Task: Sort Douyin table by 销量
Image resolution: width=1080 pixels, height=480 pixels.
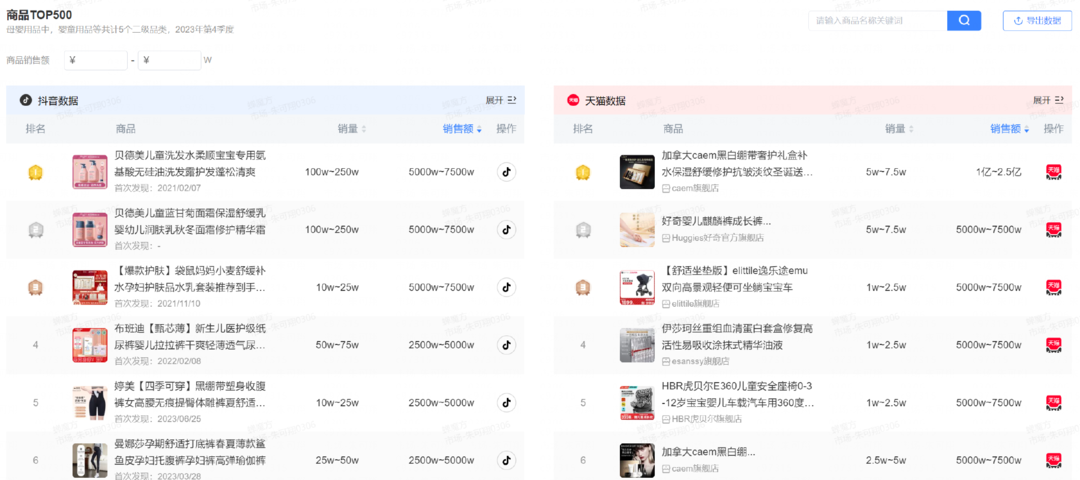Action: [352, 129]
